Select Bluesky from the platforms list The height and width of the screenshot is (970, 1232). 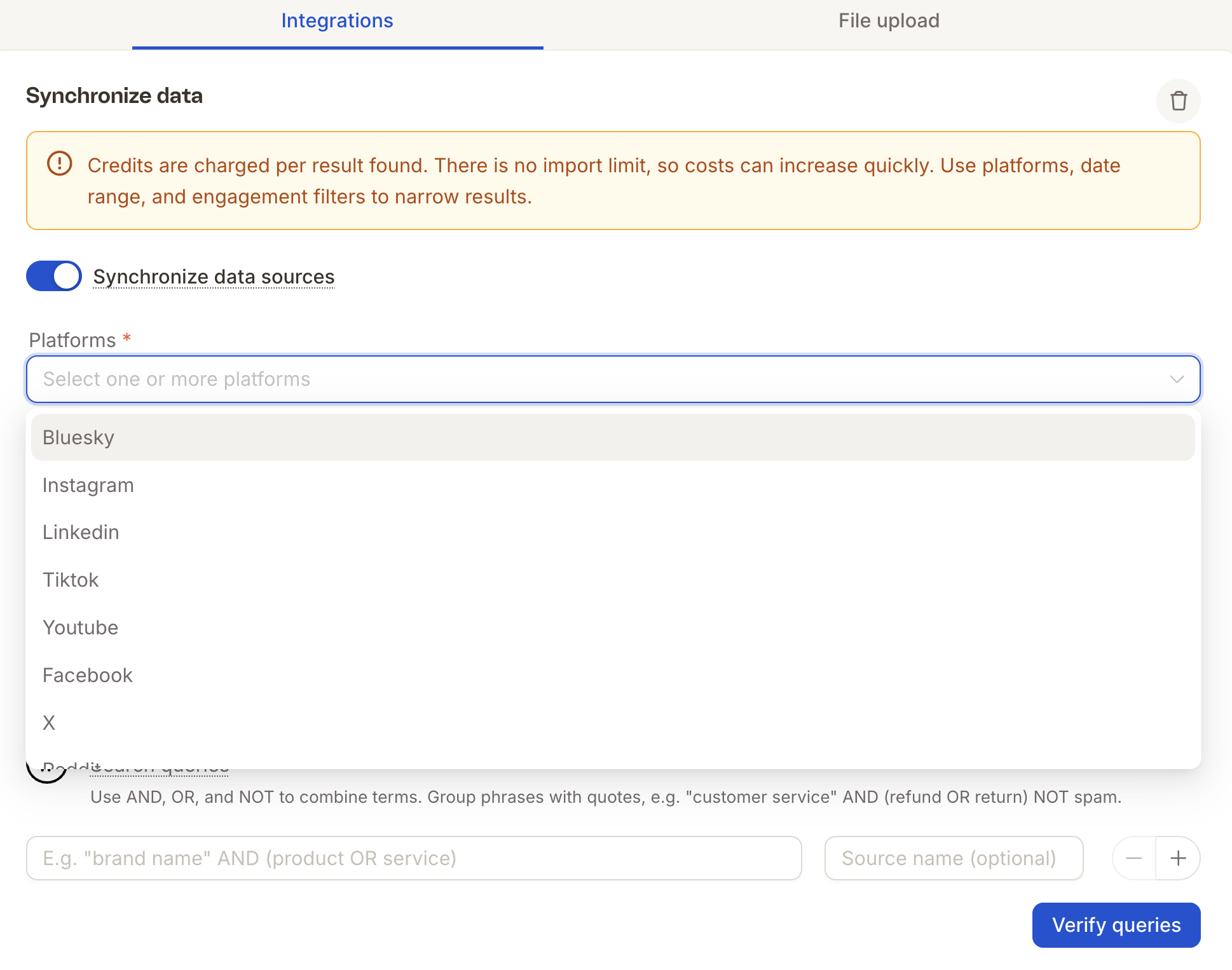pos(613,437)
